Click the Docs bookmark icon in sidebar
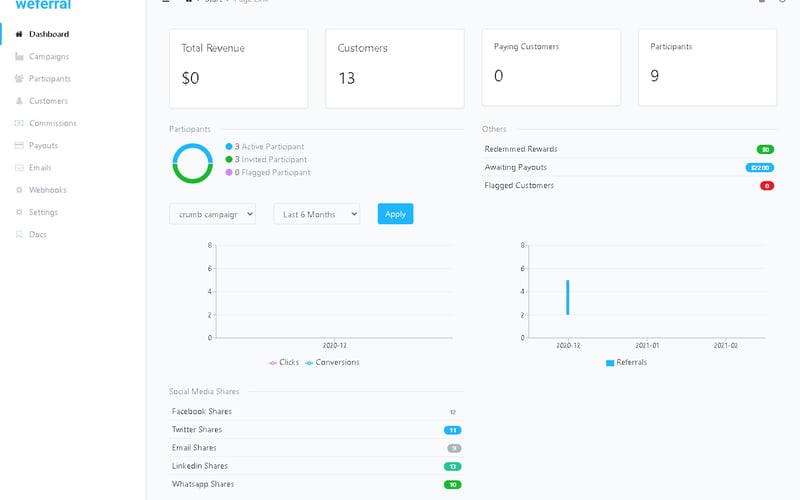This screenshot has width=800, height=500. 19,235
